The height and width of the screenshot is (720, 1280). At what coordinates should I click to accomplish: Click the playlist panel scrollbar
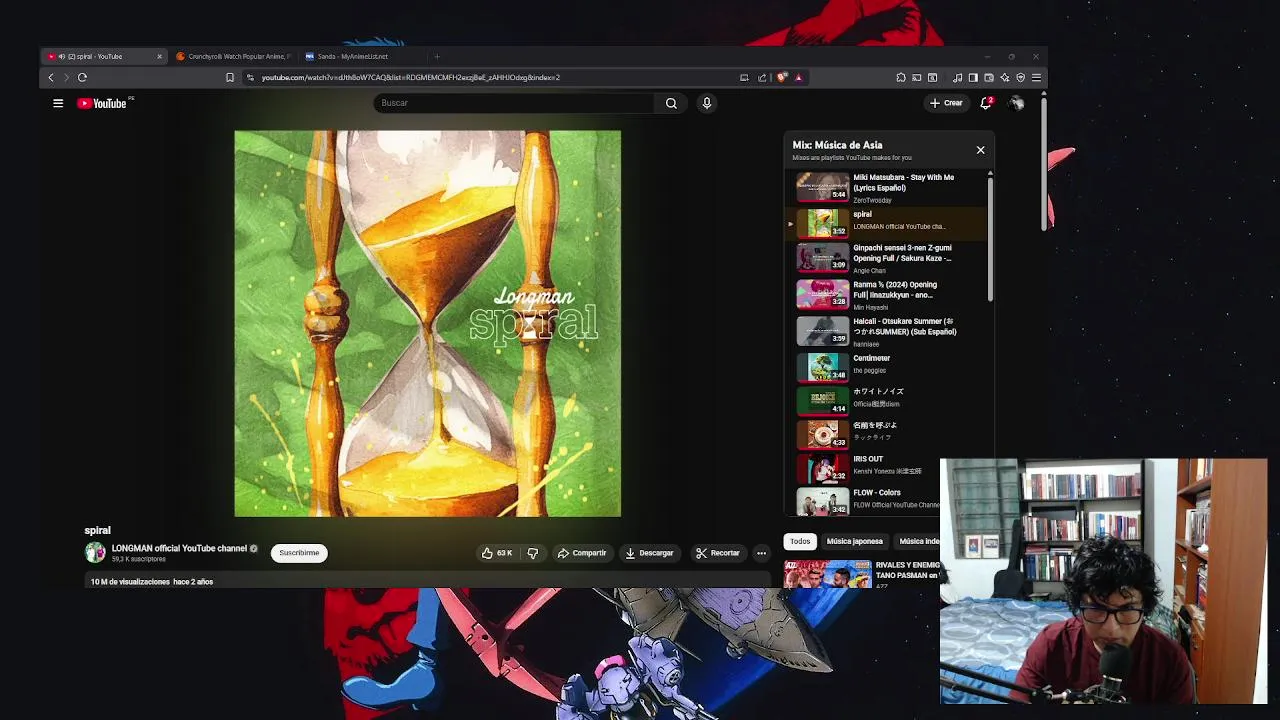pos(990,238)
